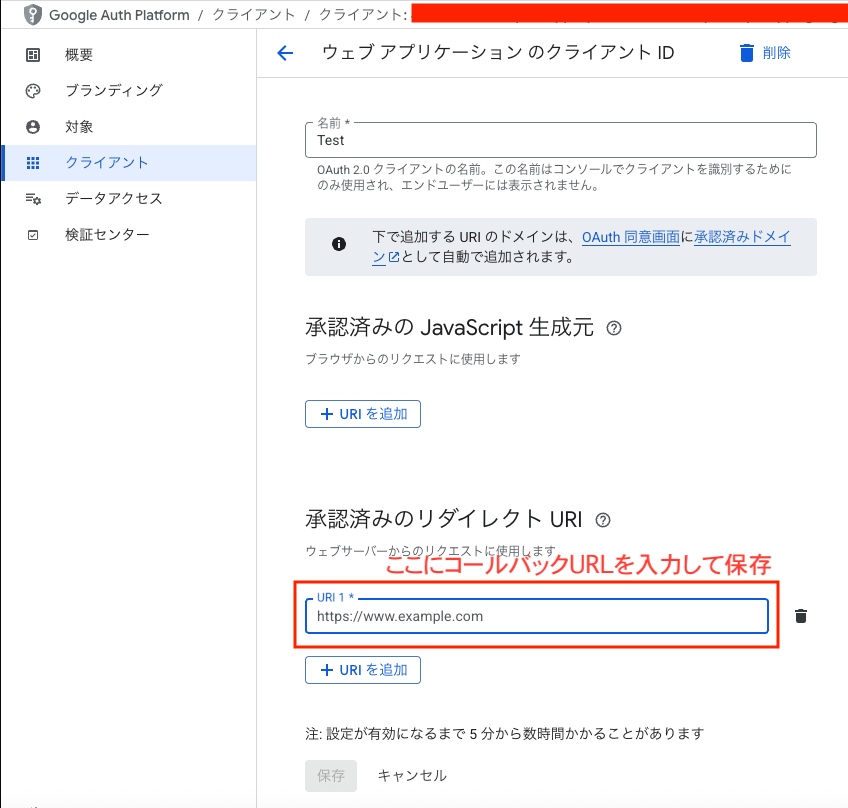Focus the URI 1 input field

point(536,616)
